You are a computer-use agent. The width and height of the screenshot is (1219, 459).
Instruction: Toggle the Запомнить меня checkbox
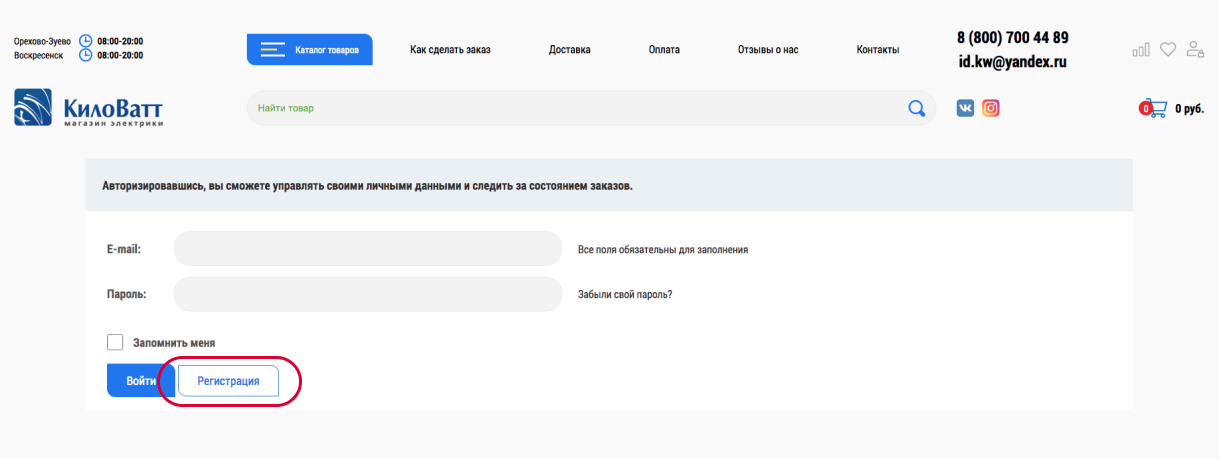tap(115, 342)
